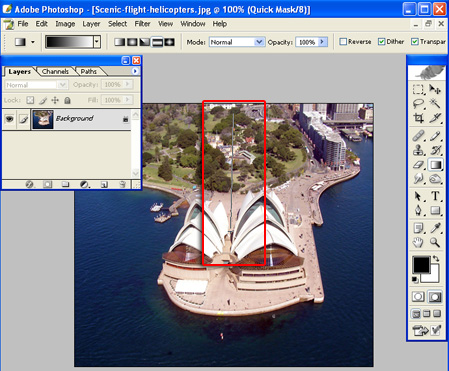Select the Pen tool
This screenshot has height=371, width=449.
(418, 210)
